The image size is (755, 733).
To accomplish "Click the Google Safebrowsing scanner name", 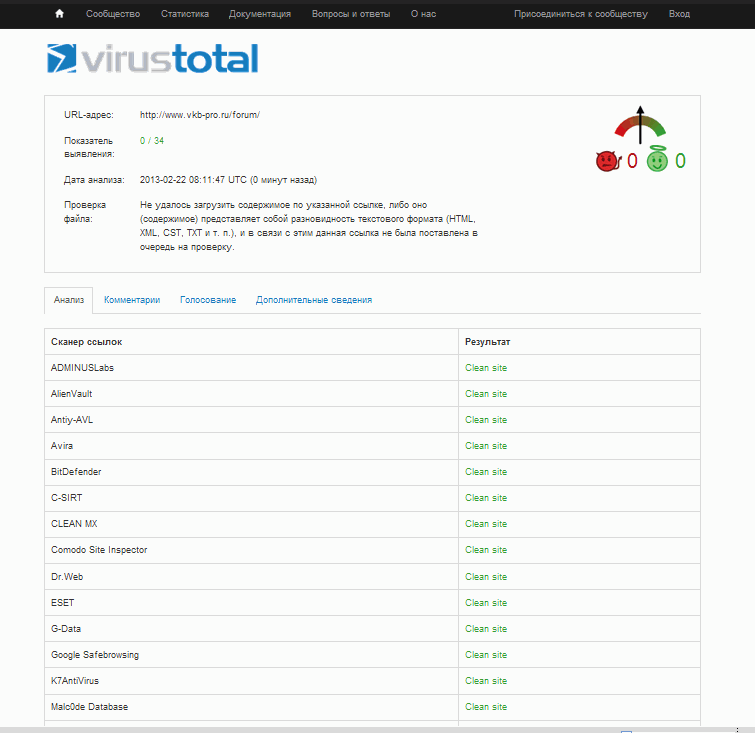I will (95, 655).
